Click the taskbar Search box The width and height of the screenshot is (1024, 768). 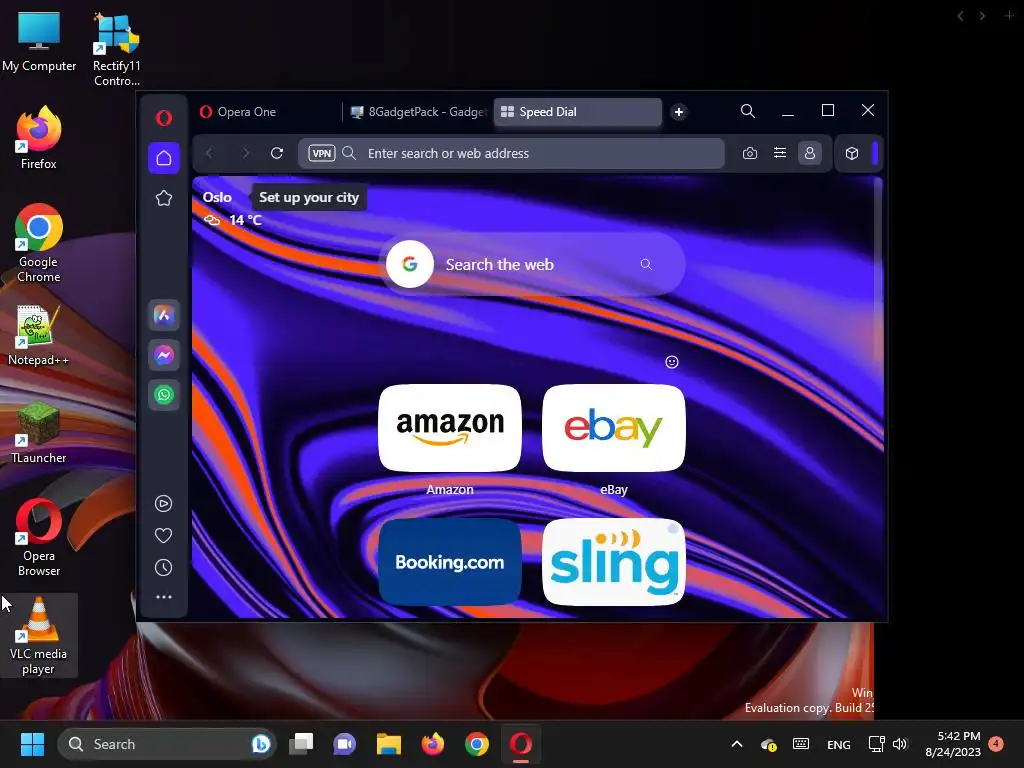pos(167,744)
